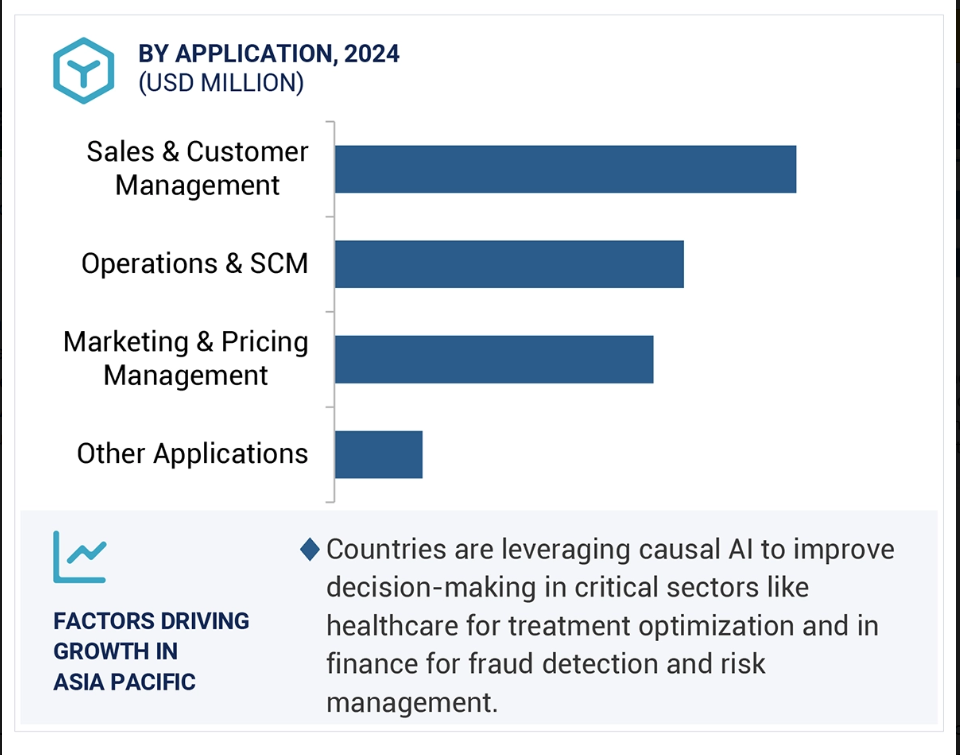Select the Marketing & Pricing Management bar
The width and height of the screenshot is (960, 755).
point(494,359)
